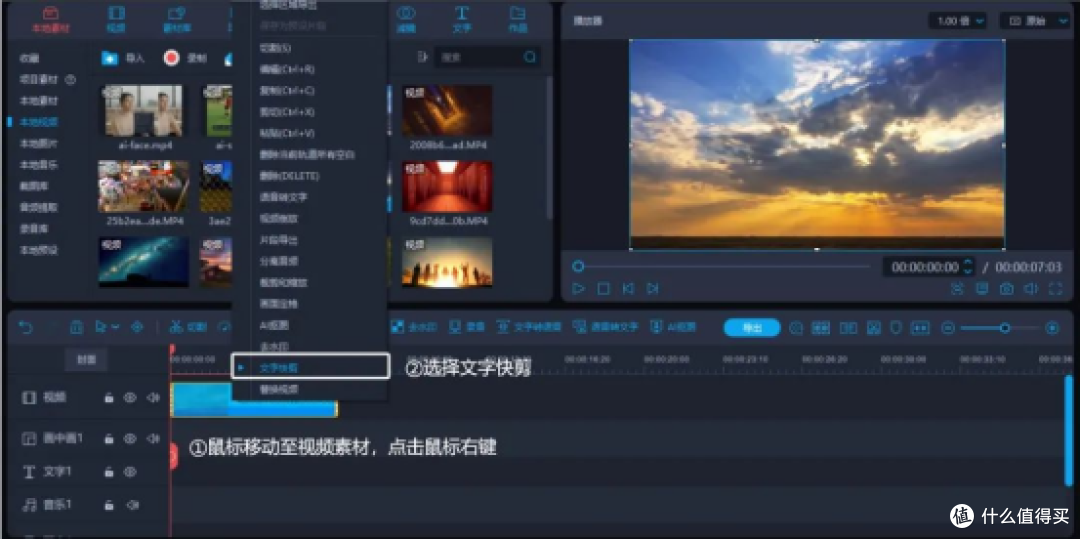Switch to the 滤镜 filter tab
Screen dimensions: 1080x539
pyautogui.click(x=406, y=20)
